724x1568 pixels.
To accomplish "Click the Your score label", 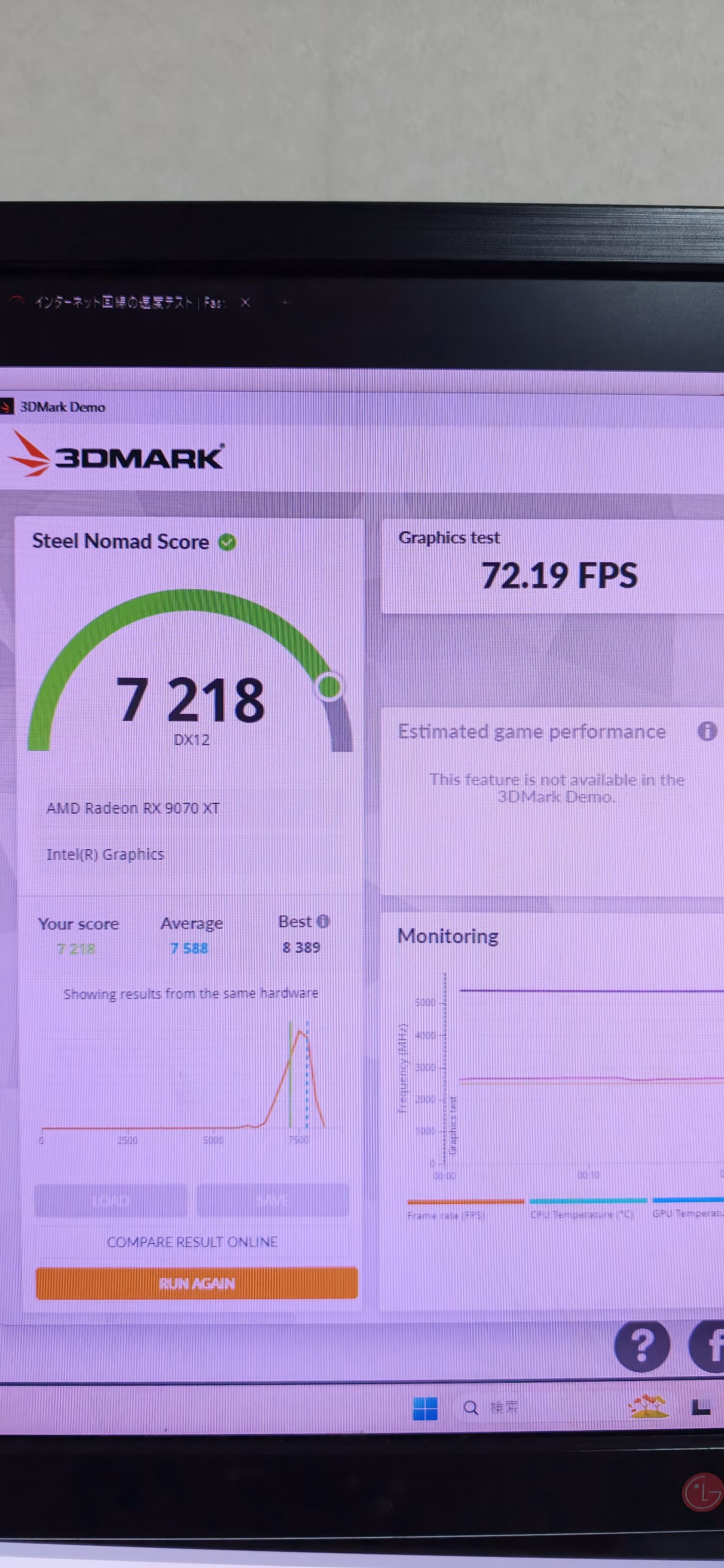I will (x=78, y=924).
